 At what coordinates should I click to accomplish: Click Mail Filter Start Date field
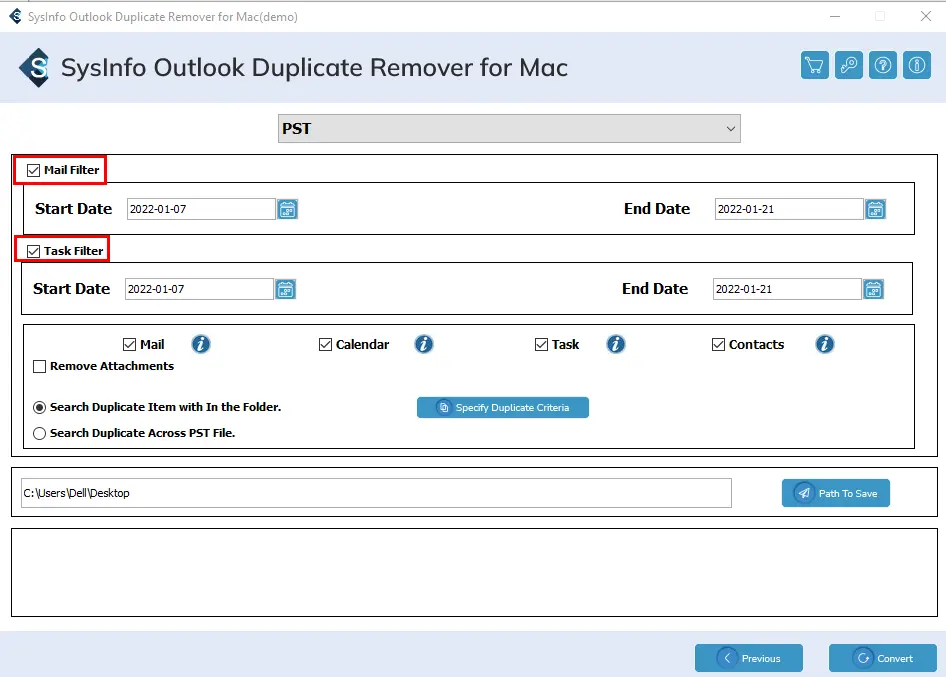201,209
